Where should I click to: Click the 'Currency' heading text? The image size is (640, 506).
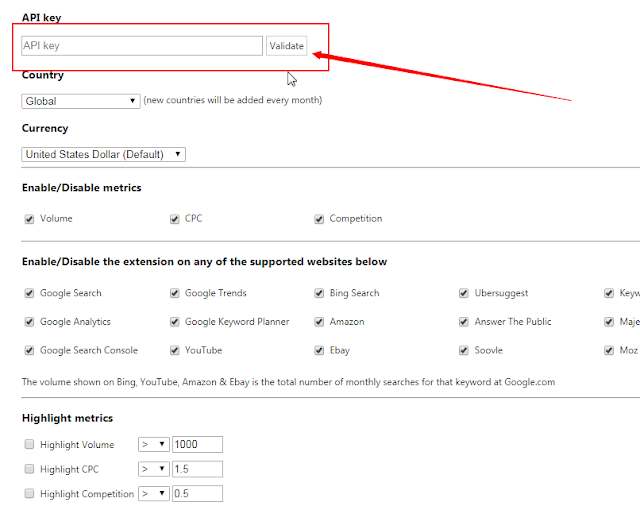(45, 128)
